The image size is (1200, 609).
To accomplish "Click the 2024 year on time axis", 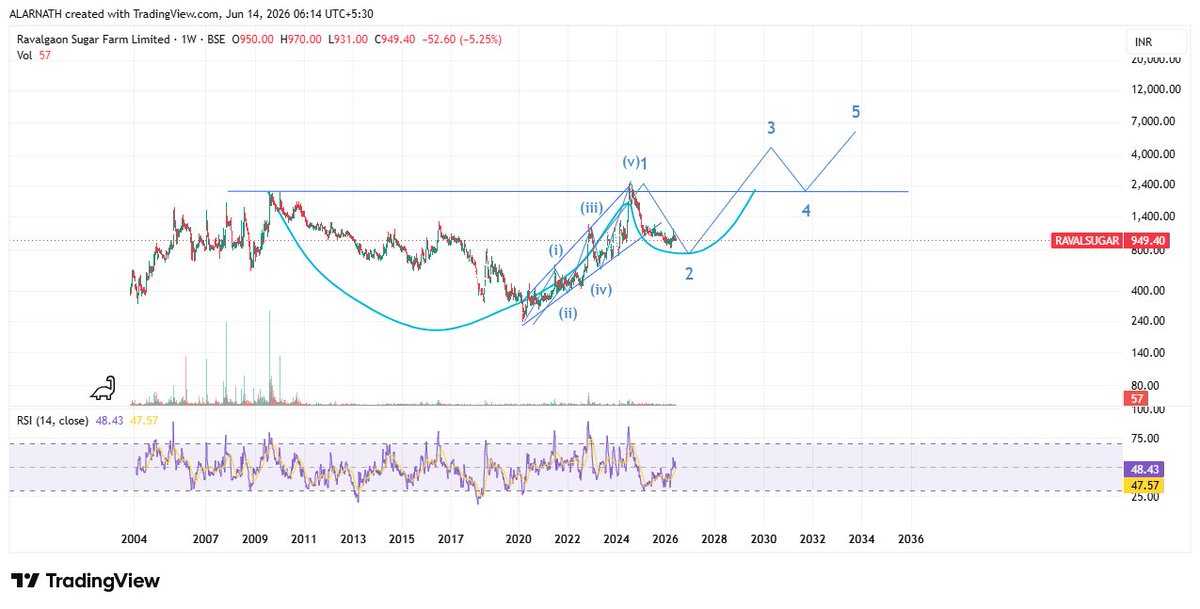I will point(616,538).
